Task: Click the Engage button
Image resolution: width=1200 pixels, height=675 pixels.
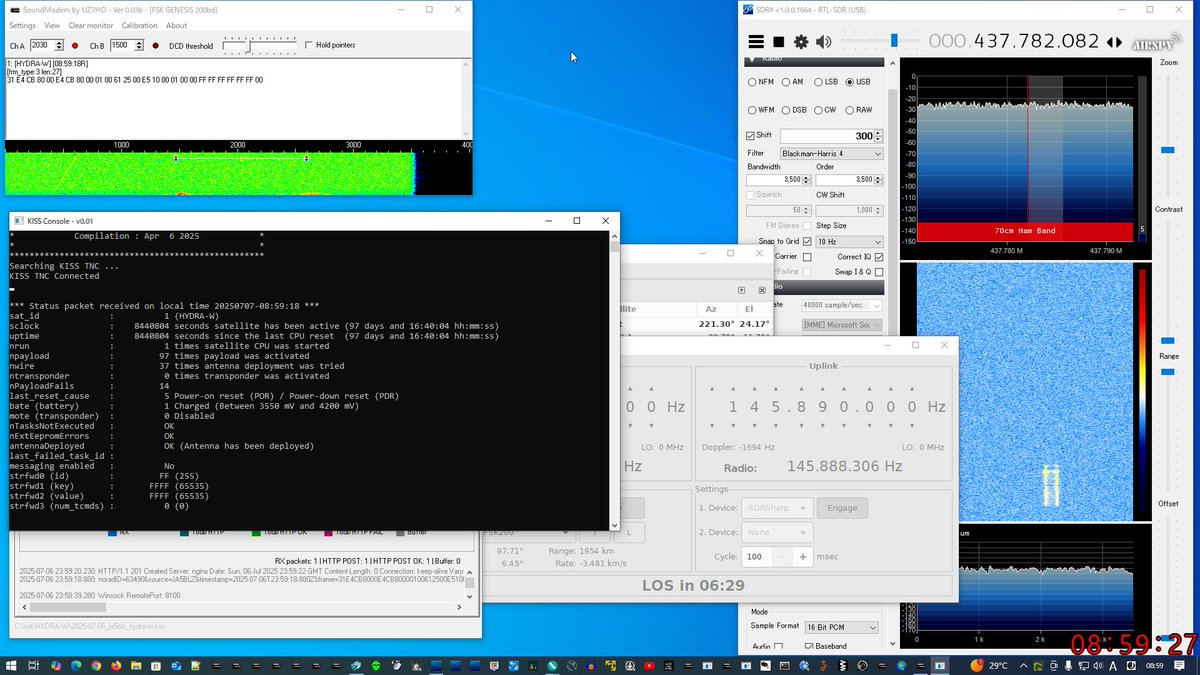Action: [x=842, y=508]
